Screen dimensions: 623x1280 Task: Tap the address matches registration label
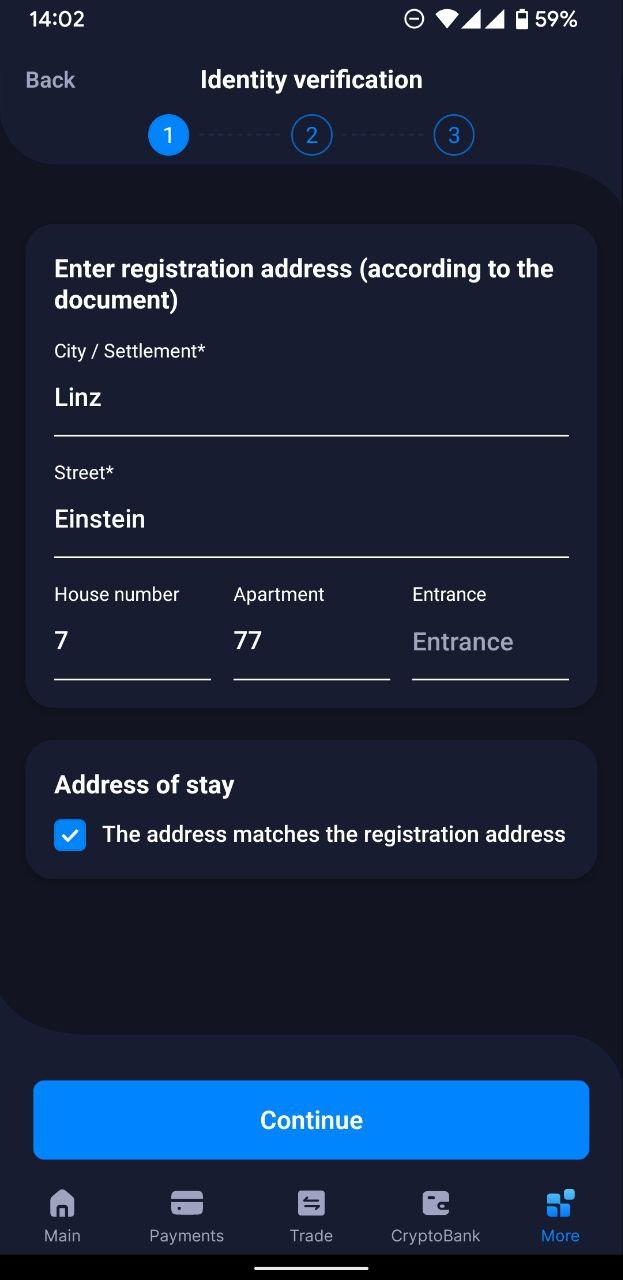pos(334,834)
